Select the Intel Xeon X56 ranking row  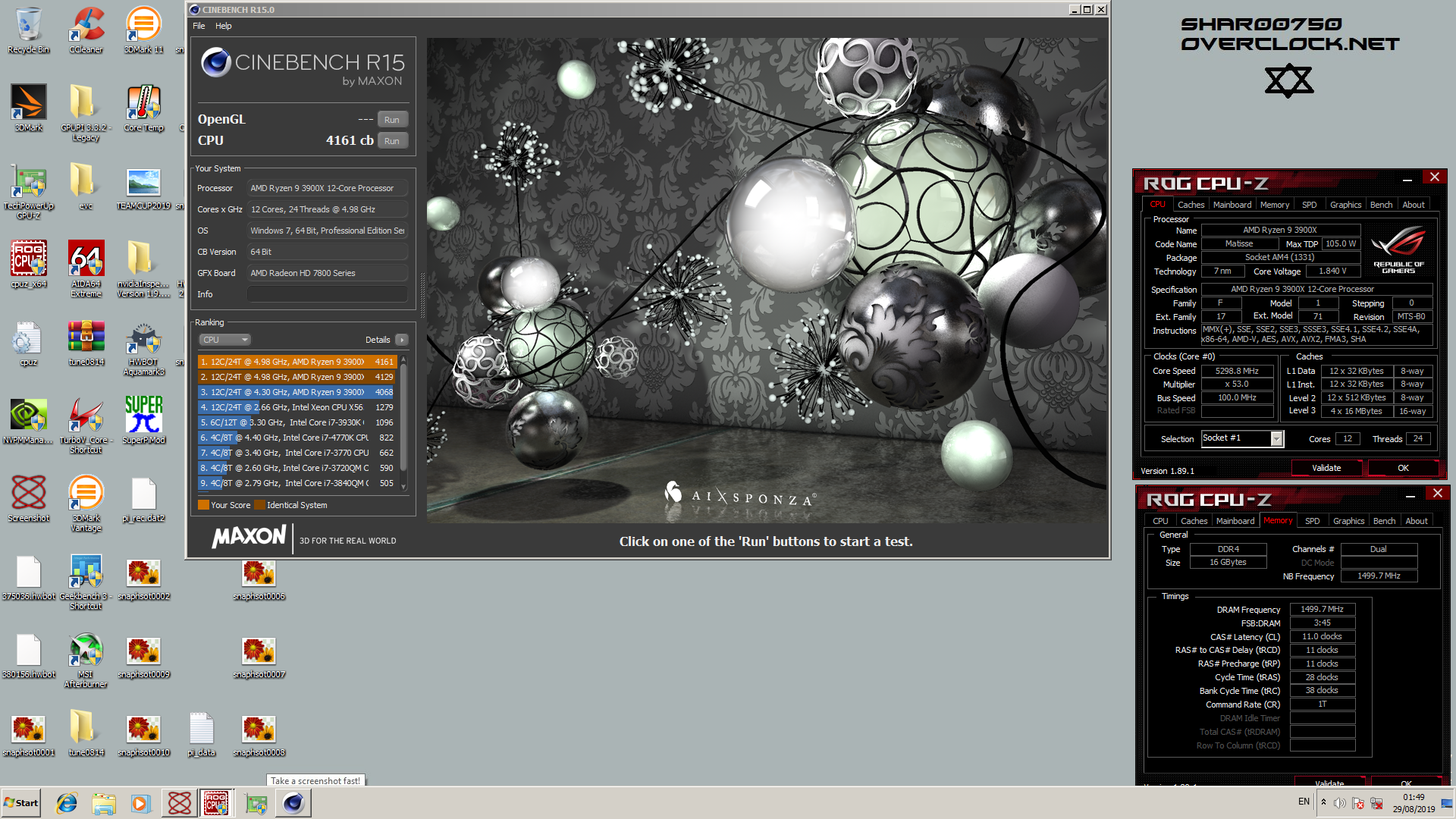tap(297, 407)
